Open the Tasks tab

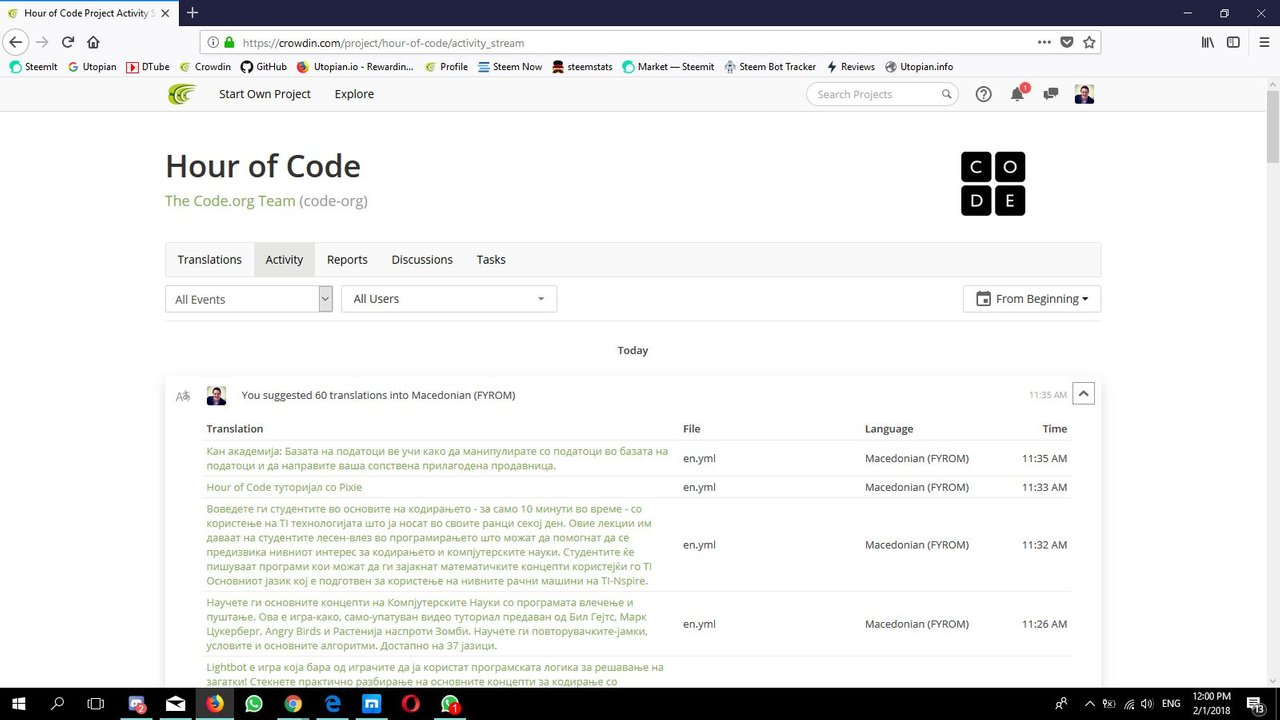click(491, 260)
